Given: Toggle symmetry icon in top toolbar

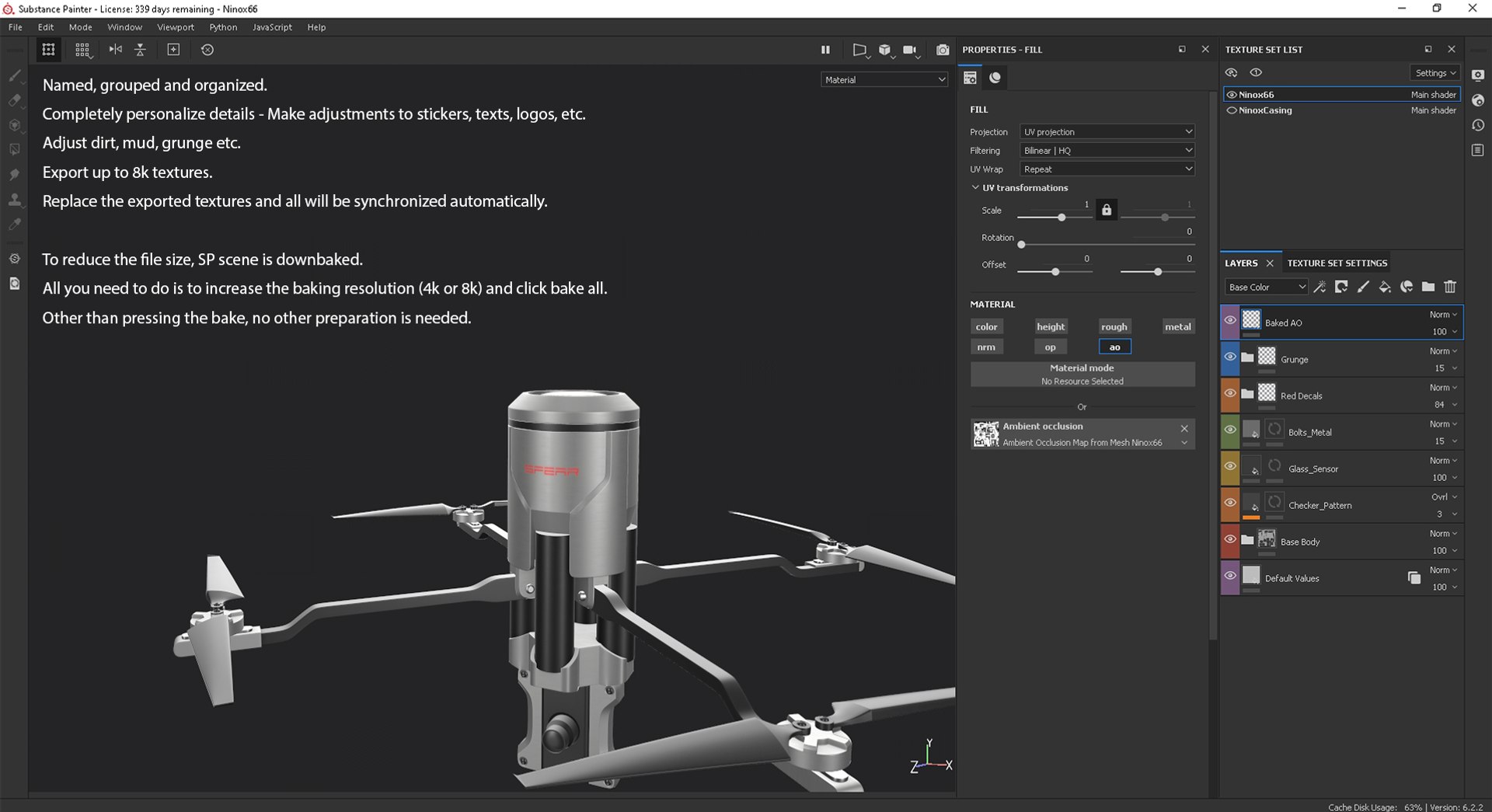Looking at the screenshot, I should tap(115, 50).
